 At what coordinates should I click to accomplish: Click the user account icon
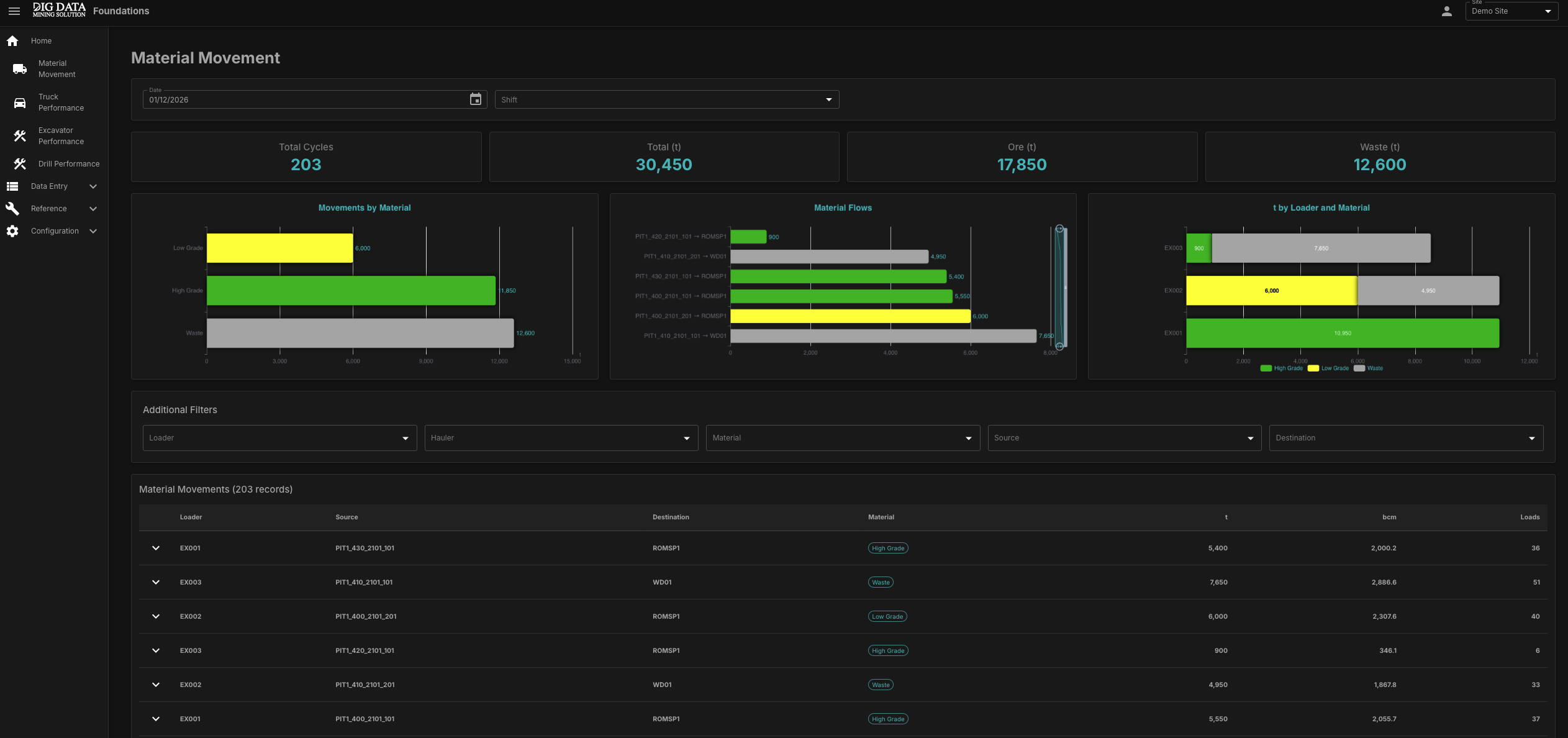(1446, 11)
